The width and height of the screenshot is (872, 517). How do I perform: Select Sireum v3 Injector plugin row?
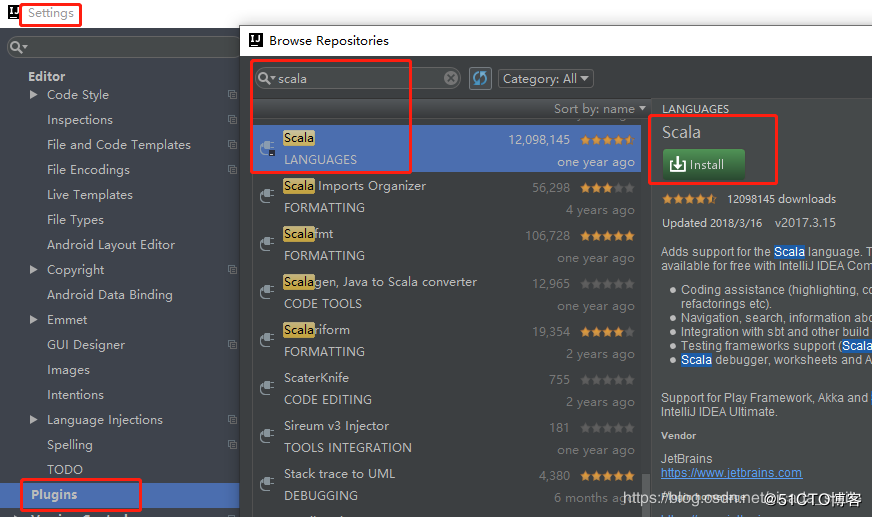pyautogui.click(x=447, y=437)
